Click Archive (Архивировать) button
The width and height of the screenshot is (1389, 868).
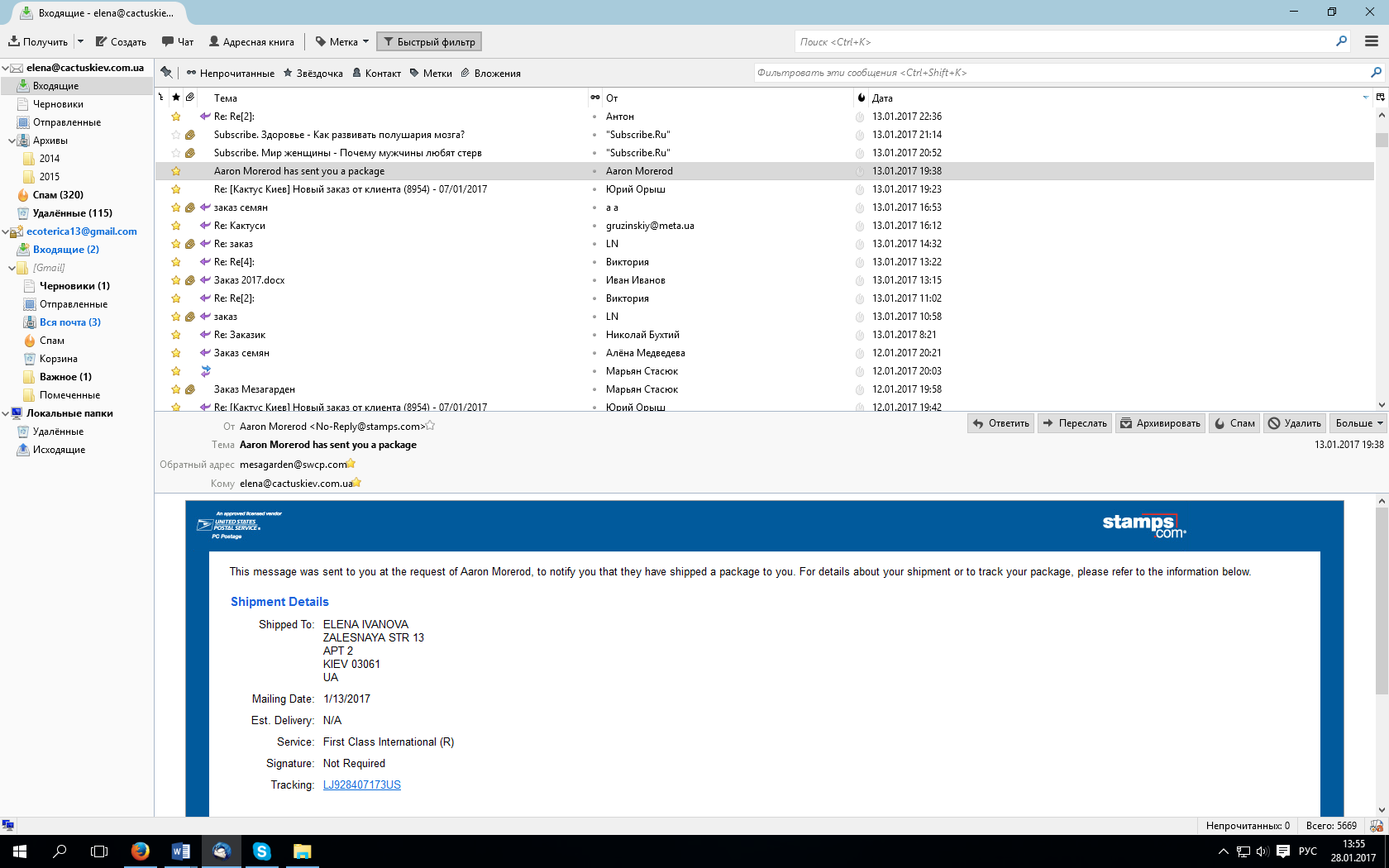pos(1160,423)
